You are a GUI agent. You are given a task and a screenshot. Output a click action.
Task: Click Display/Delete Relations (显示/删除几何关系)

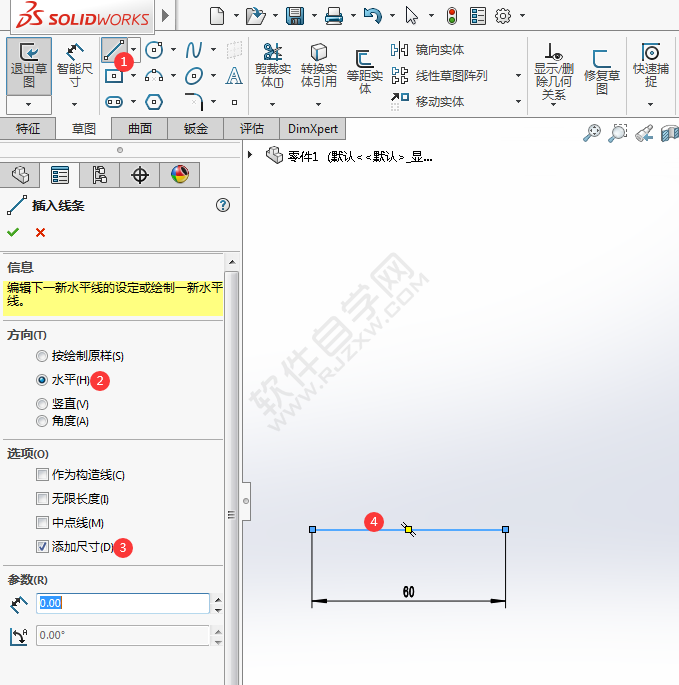click(x=554, y=72)
